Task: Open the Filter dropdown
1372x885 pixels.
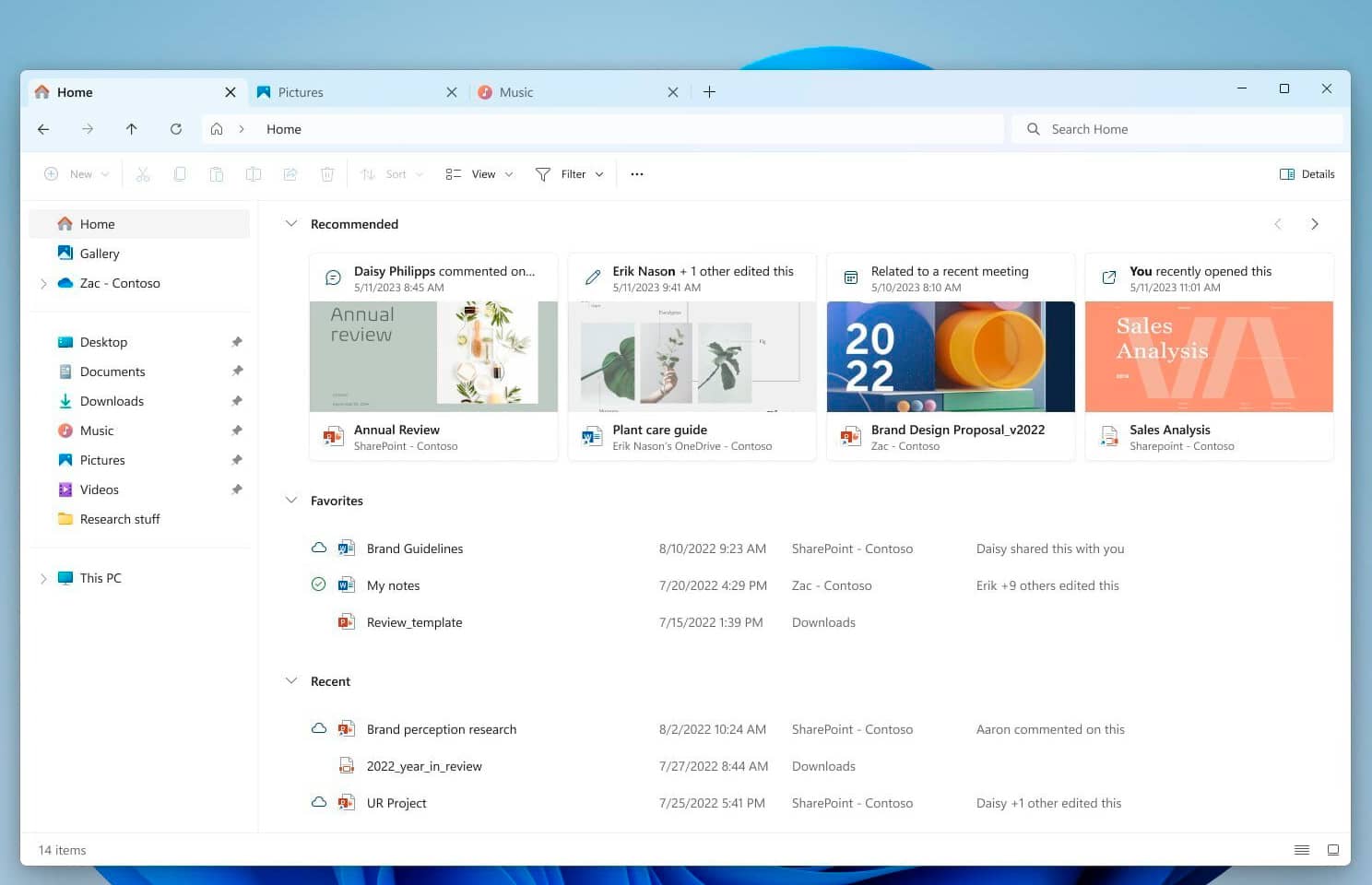Action: pyautogui.click(x=570, y=174)
